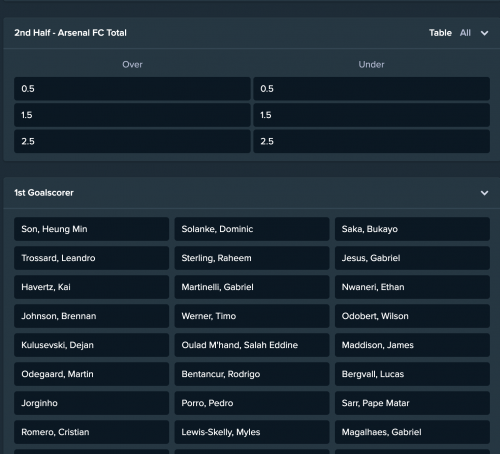Switch to Table view in Arsenal Total
The width and height of the screenshot is (500, 454).
tap(440, 33)
